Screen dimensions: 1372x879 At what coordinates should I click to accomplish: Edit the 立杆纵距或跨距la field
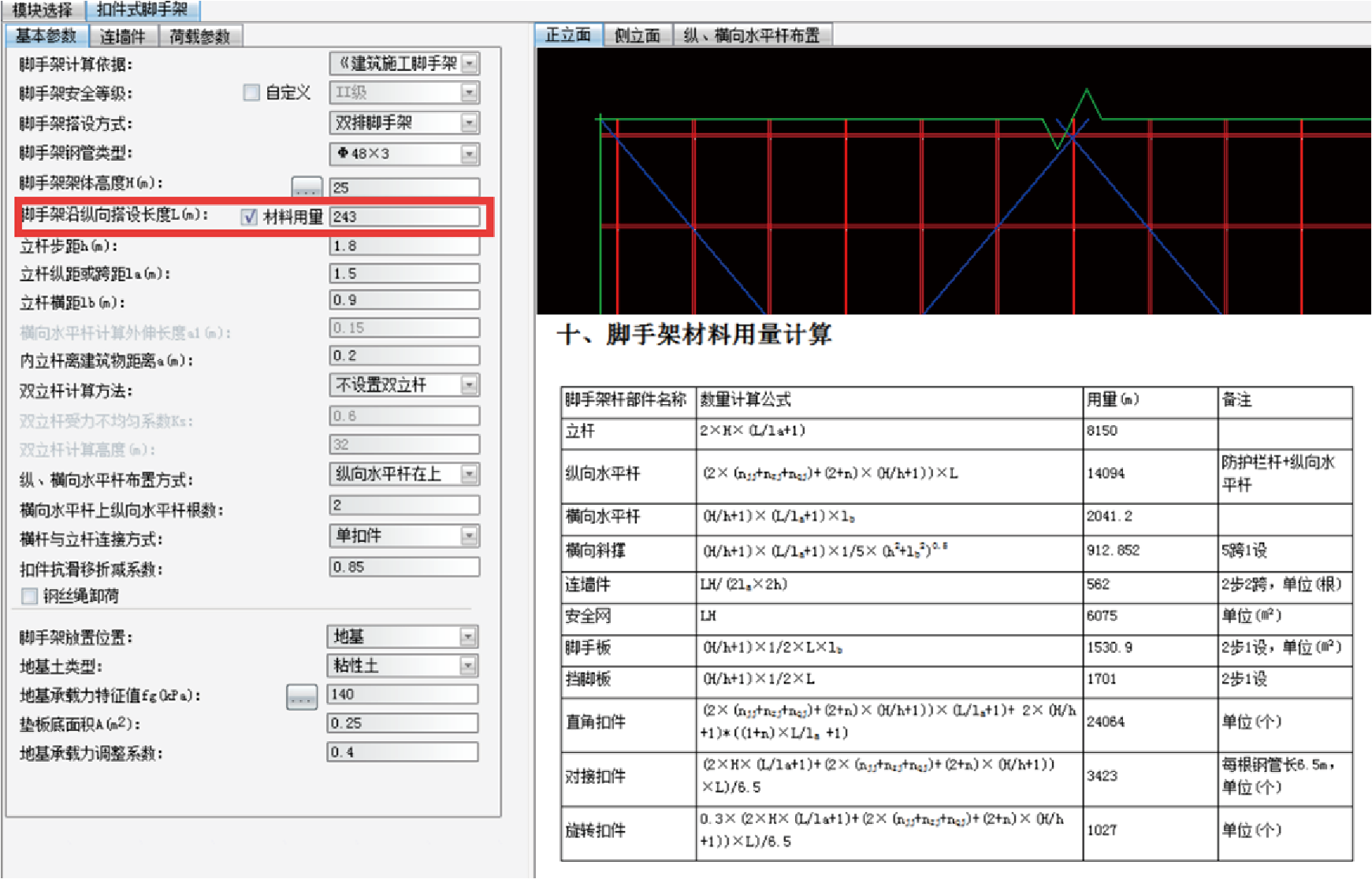pyautogui.click(x=404, y=273)
